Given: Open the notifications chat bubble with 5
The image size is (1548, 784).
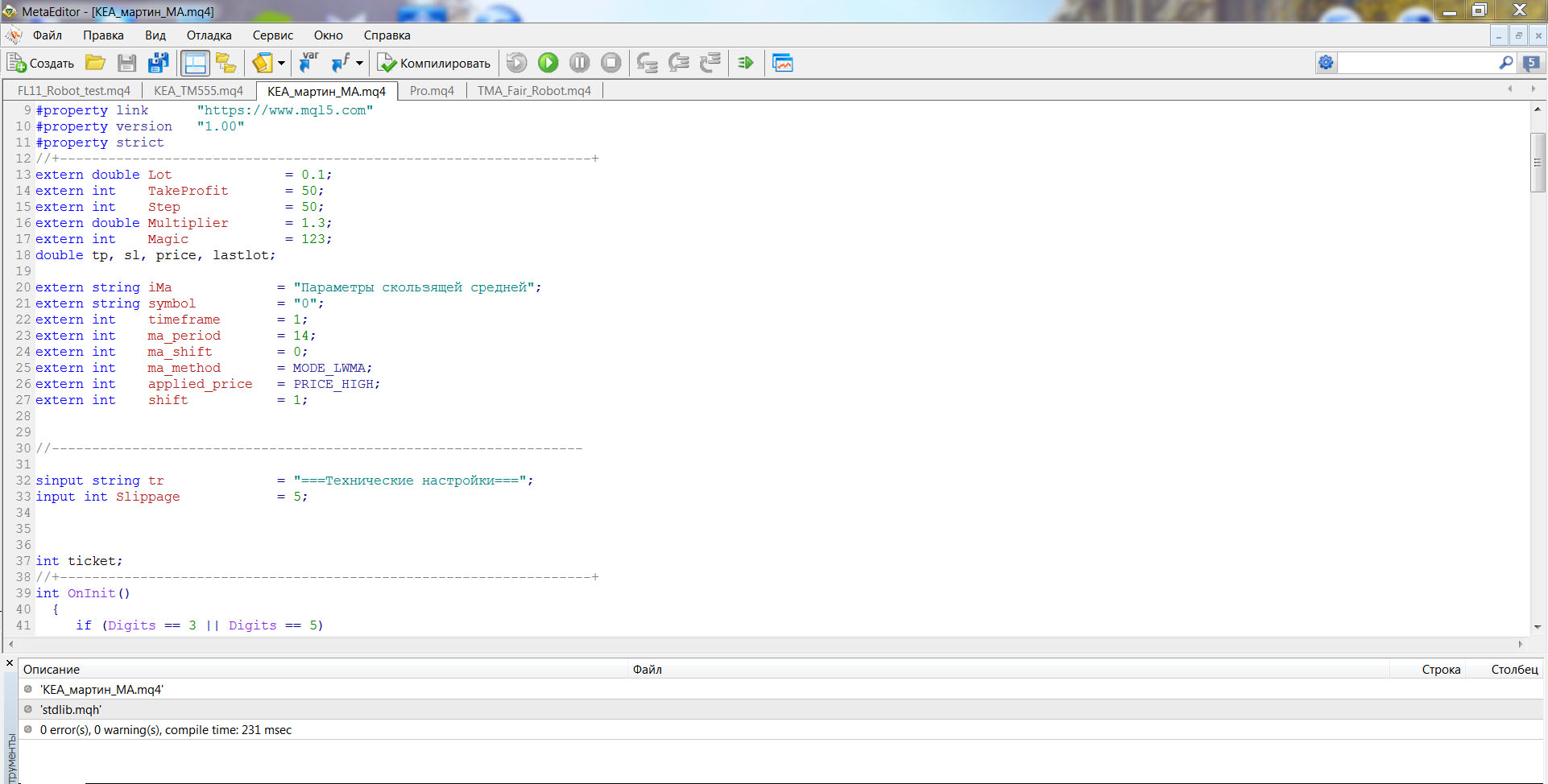Looking at the screenshot, I should tap(1532, 63).
